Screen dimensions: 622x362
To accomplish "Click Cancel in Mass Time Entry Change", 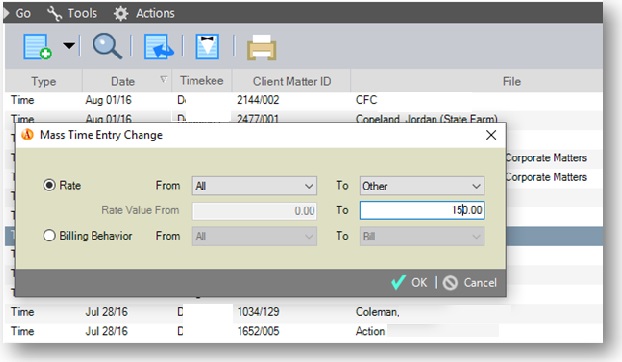I will [x=470, y=283].
